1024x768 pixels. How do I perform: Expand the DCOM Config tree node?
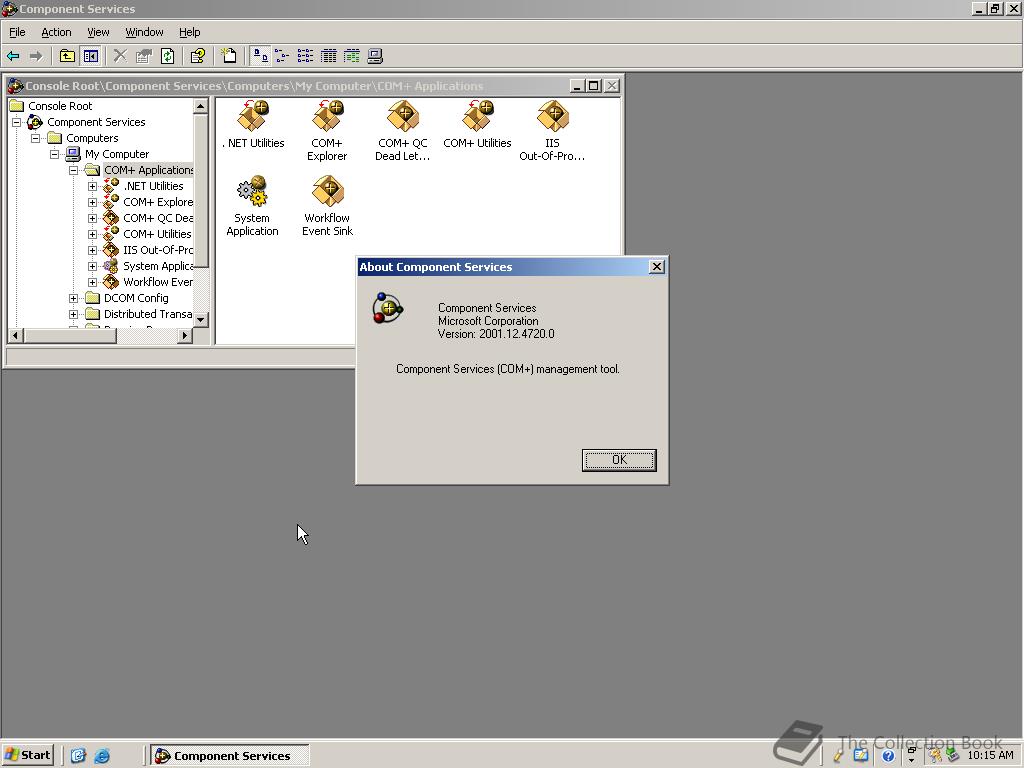73,298
